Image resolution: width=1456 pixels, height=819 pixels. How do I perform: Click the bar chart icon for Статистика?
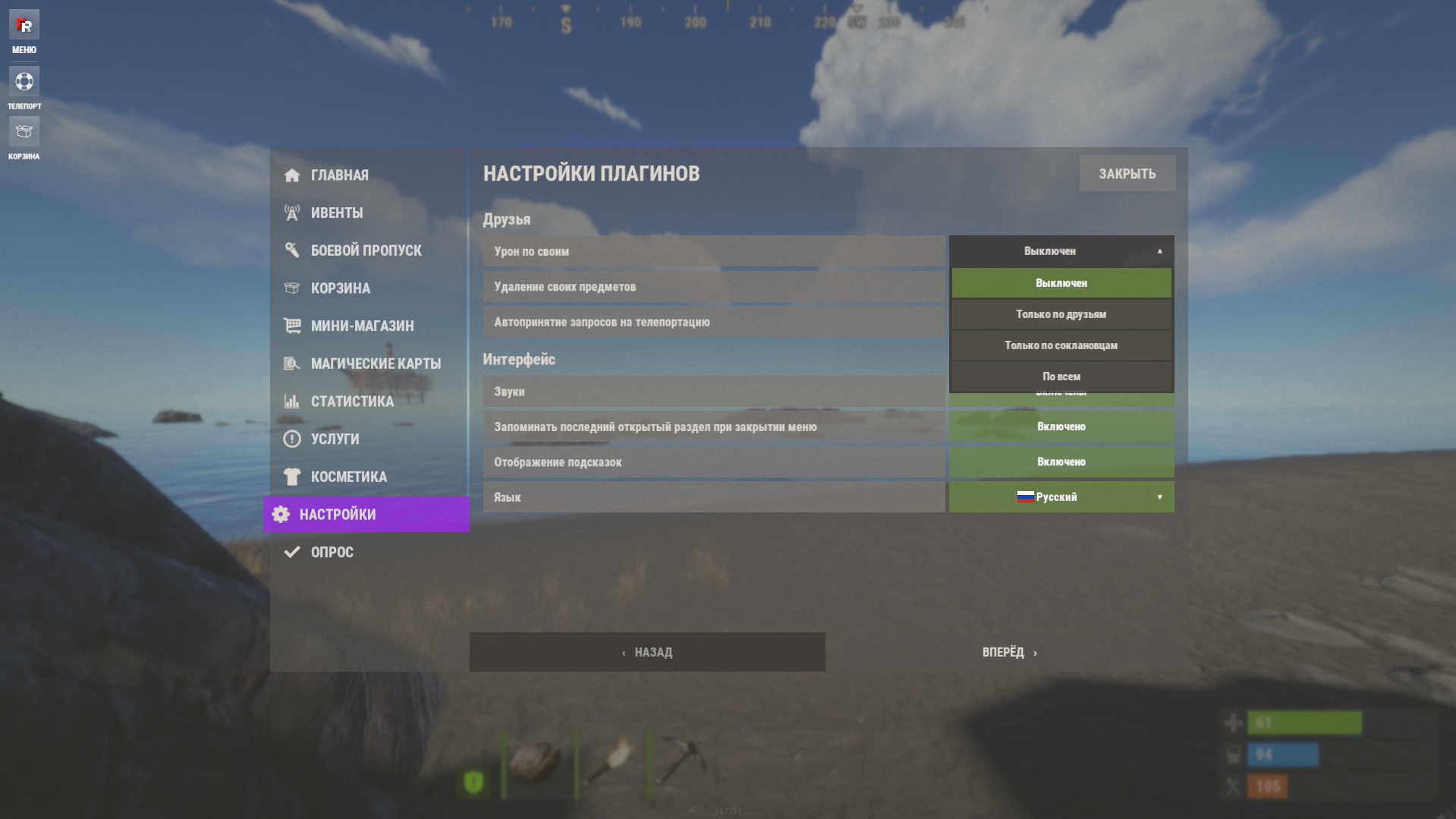pos(292,401)
